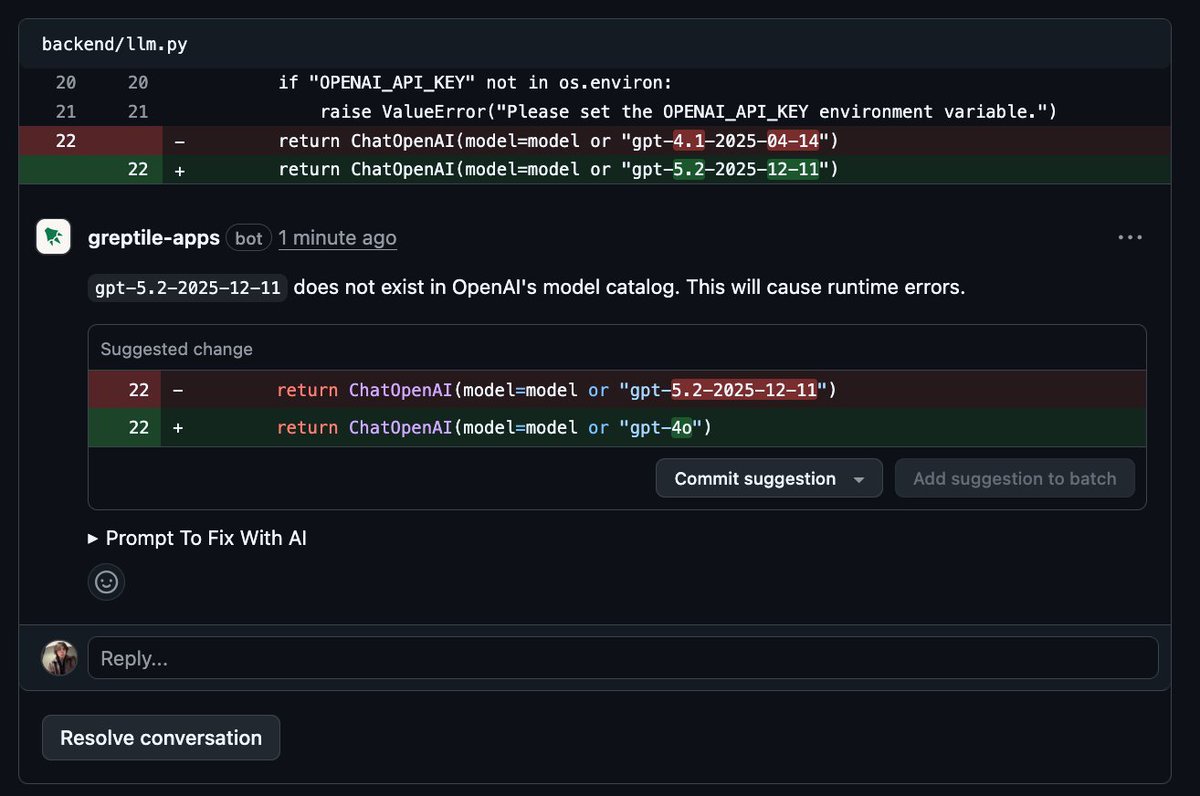This screenshot has height=796, width=1200.
Task: Click the removed suggestion line gpt-5.2-2025-12-11
Action: (617, 389)
